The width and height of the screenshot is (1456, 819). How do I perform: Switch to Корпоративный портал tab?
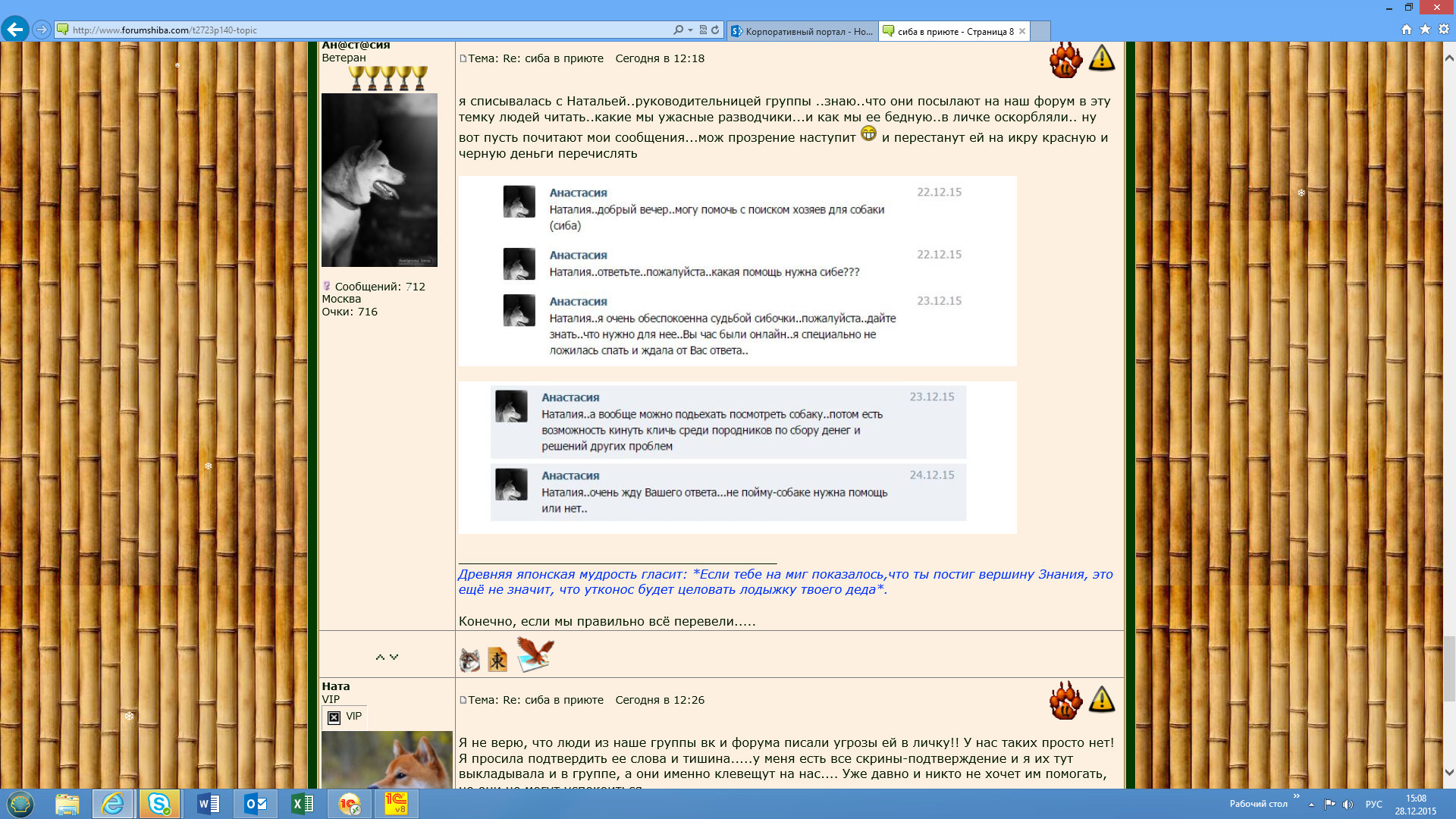[802, 31]
